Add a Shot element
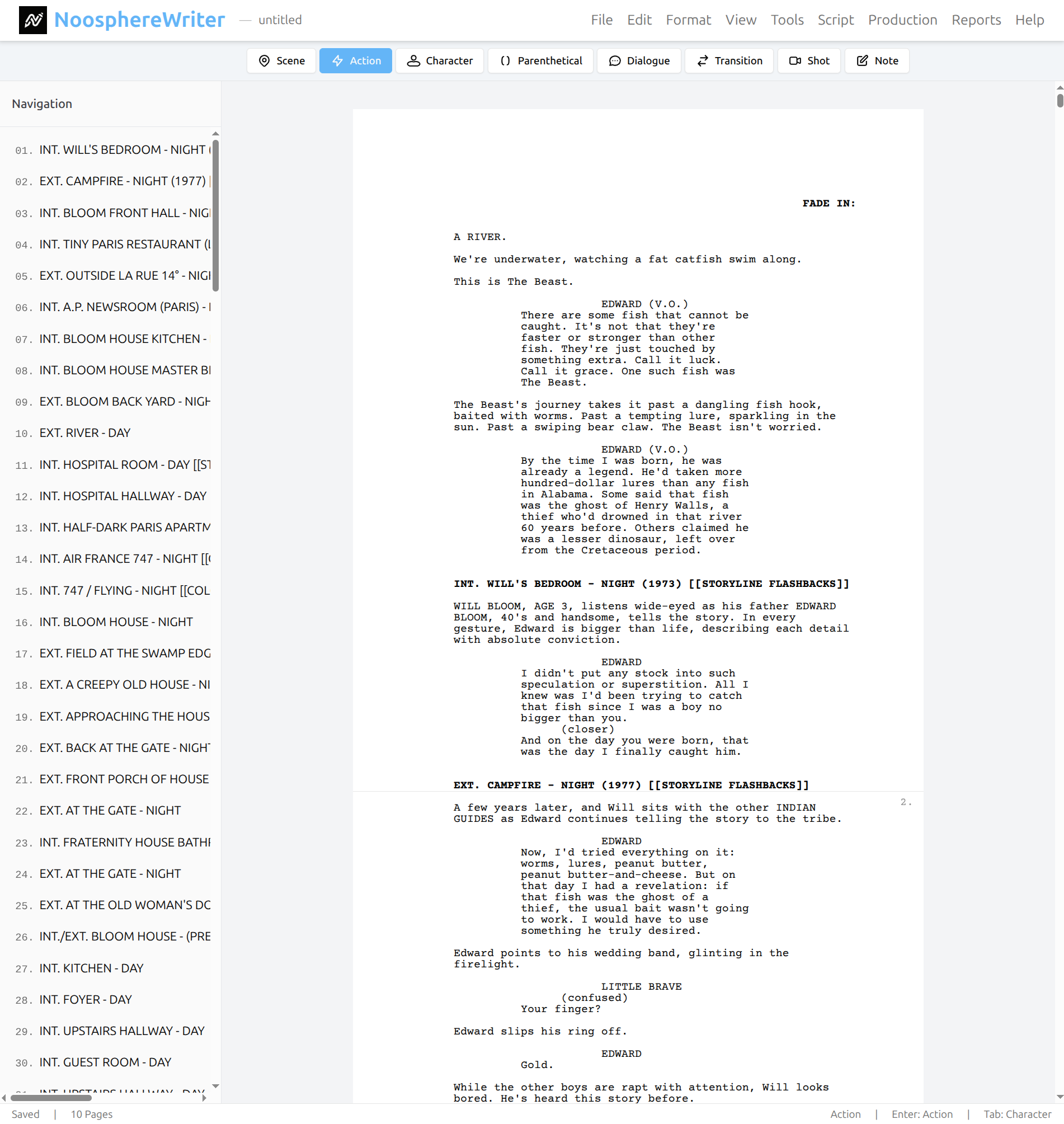This screenshot has height=1124, width=1064. [809, 60]
